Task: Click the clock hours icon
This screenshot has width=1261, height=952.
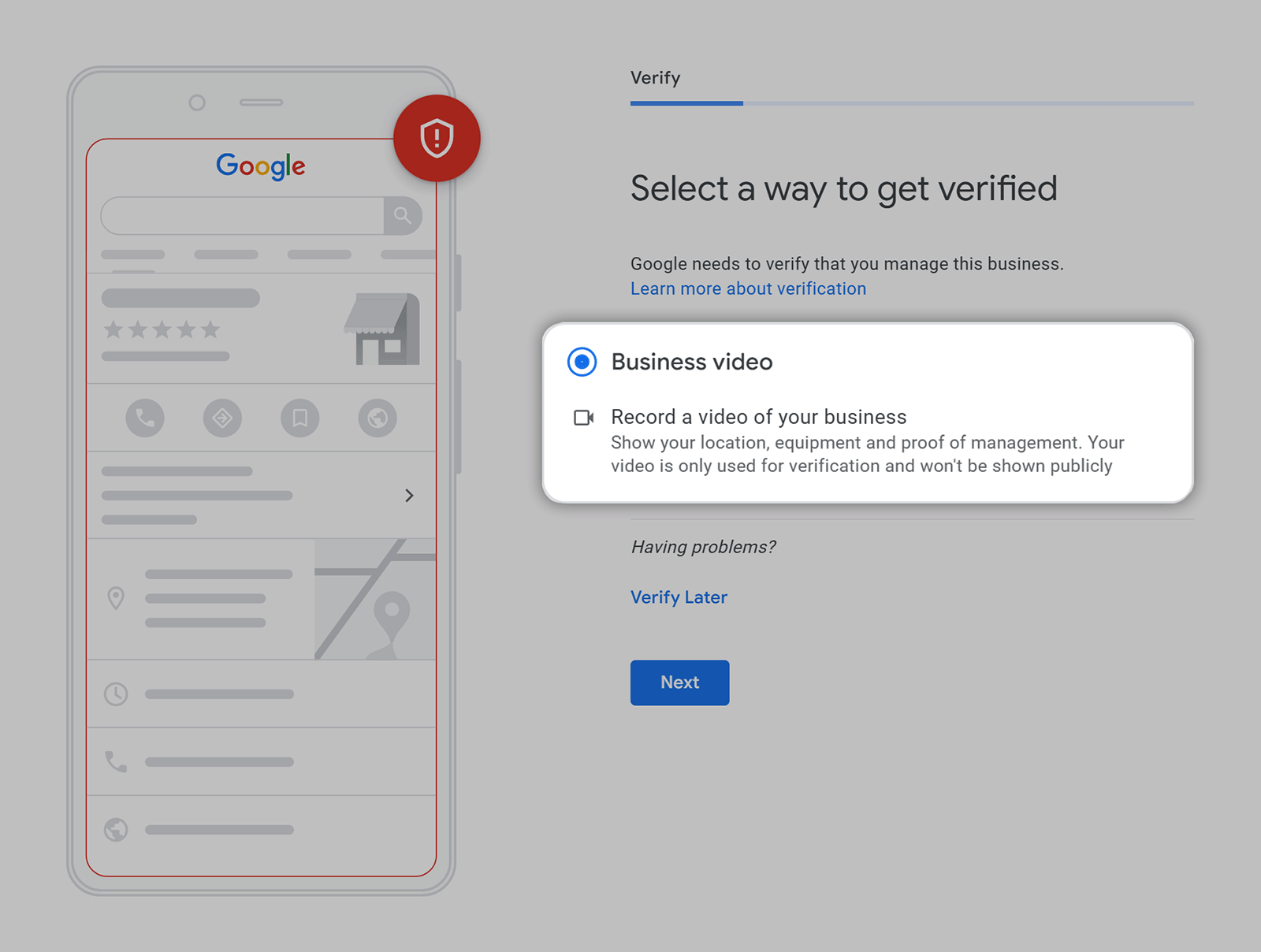Action: coord(117,694)
